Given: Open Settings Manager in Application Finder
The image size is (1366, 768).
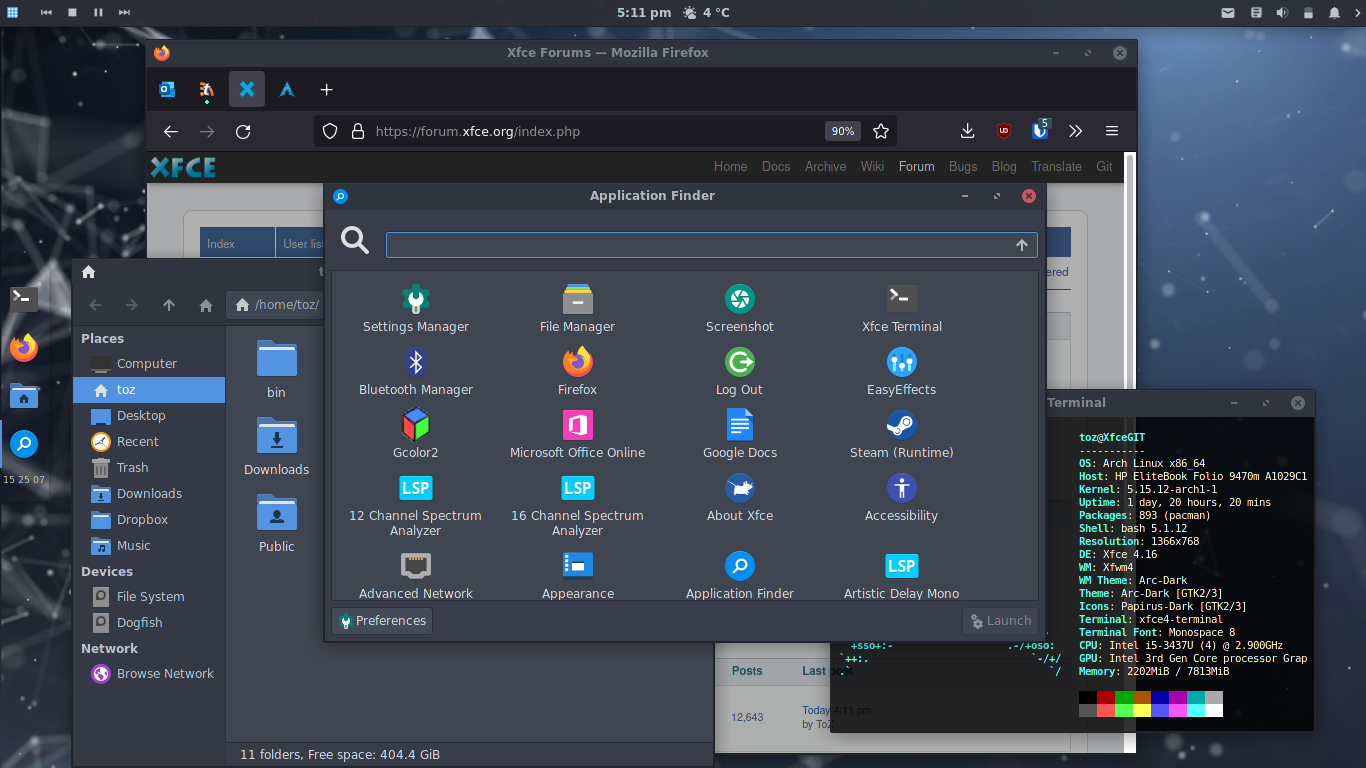Looking at the screenshot, I should (415, 309).
